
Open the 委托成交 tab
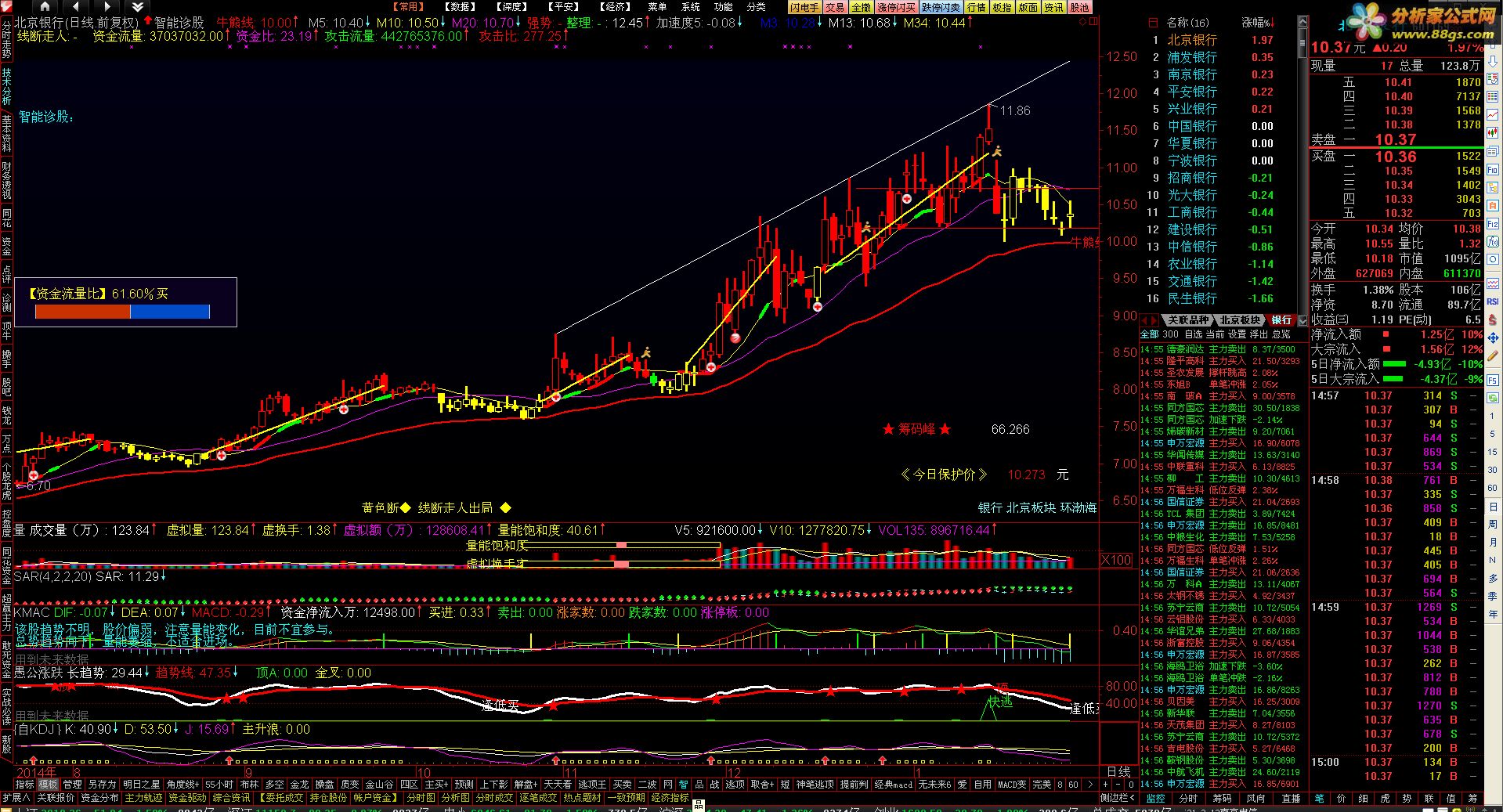[281, 798]
